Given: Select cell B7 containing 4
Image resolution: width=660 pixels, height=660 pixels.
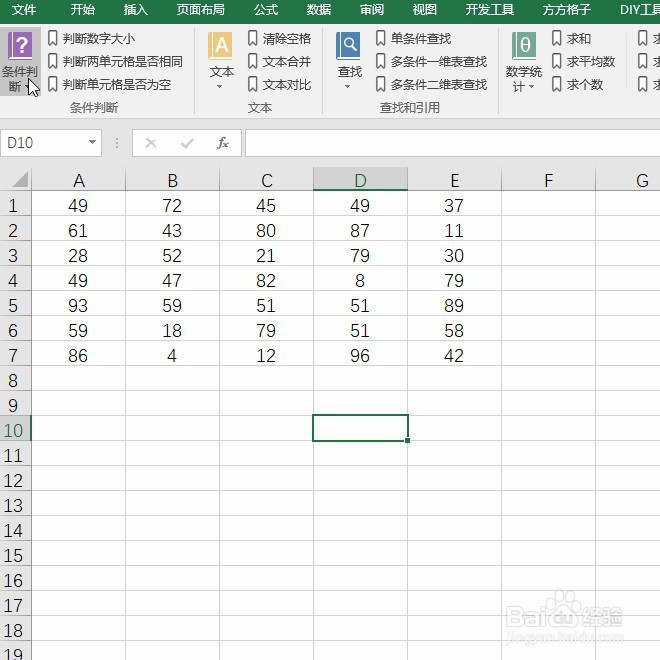Looking at the screenshot, I should [172, 355].
